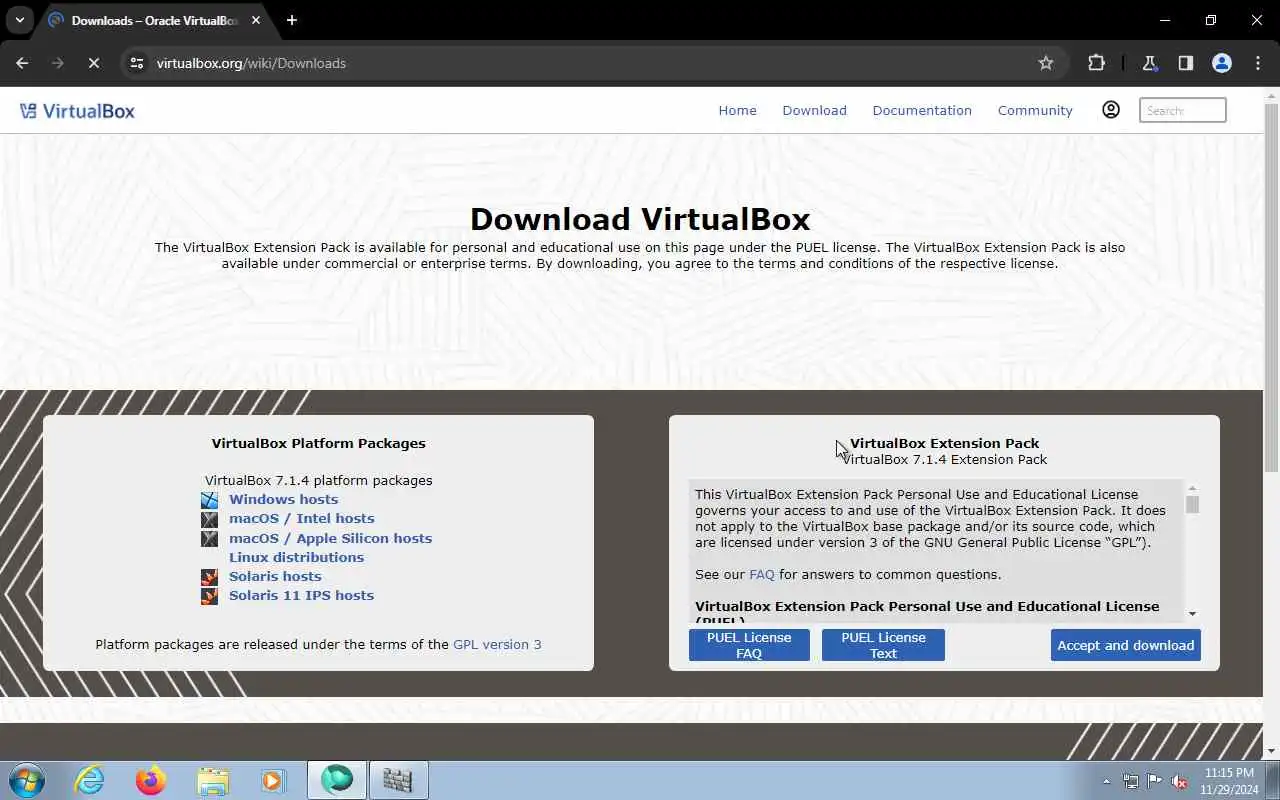Open macOS / Apple Silicon hosts link
This screenshot has width=1280, height=800.
point(330,538)
